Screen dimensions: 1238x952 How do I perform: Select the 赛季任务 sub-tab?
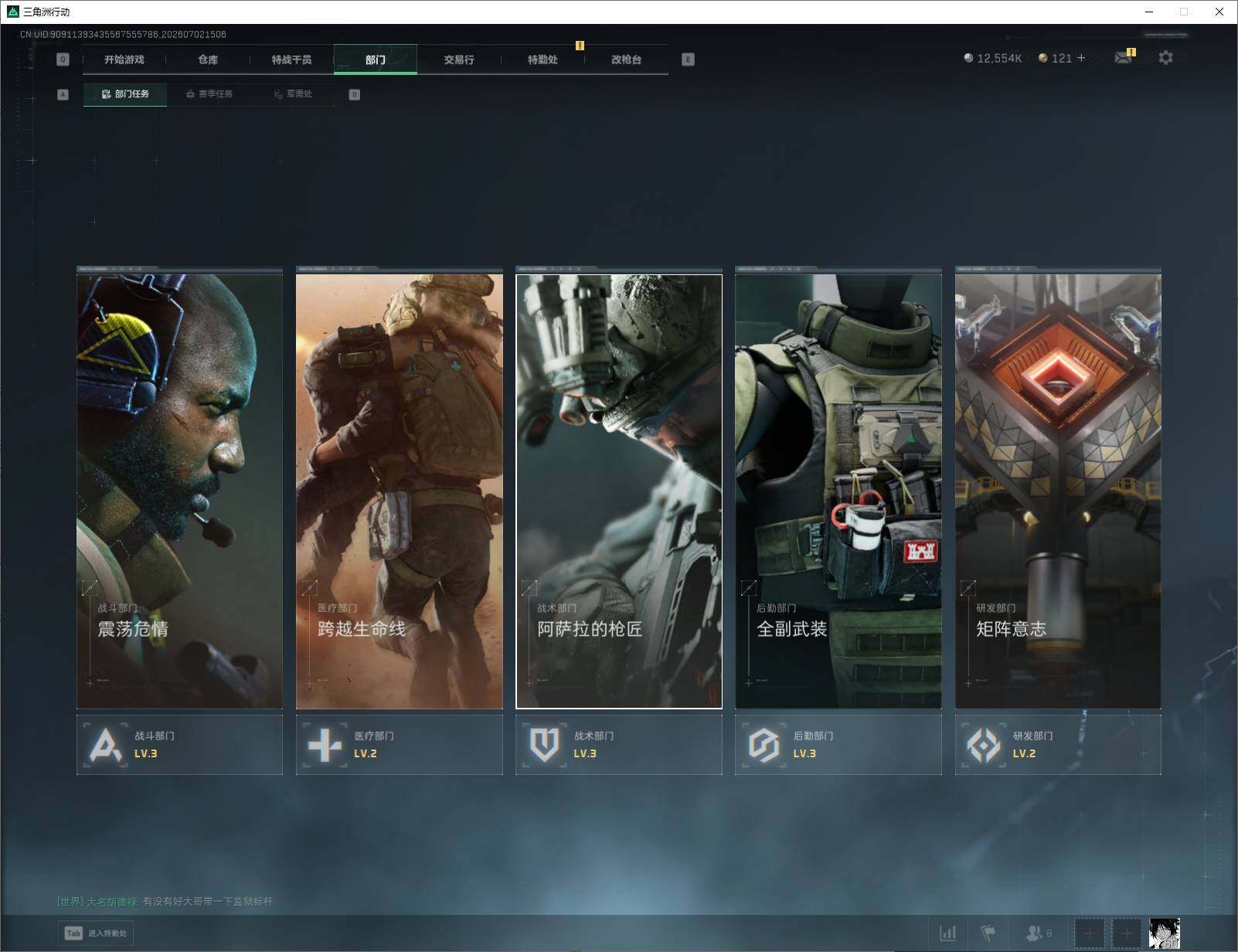(209, 94)
